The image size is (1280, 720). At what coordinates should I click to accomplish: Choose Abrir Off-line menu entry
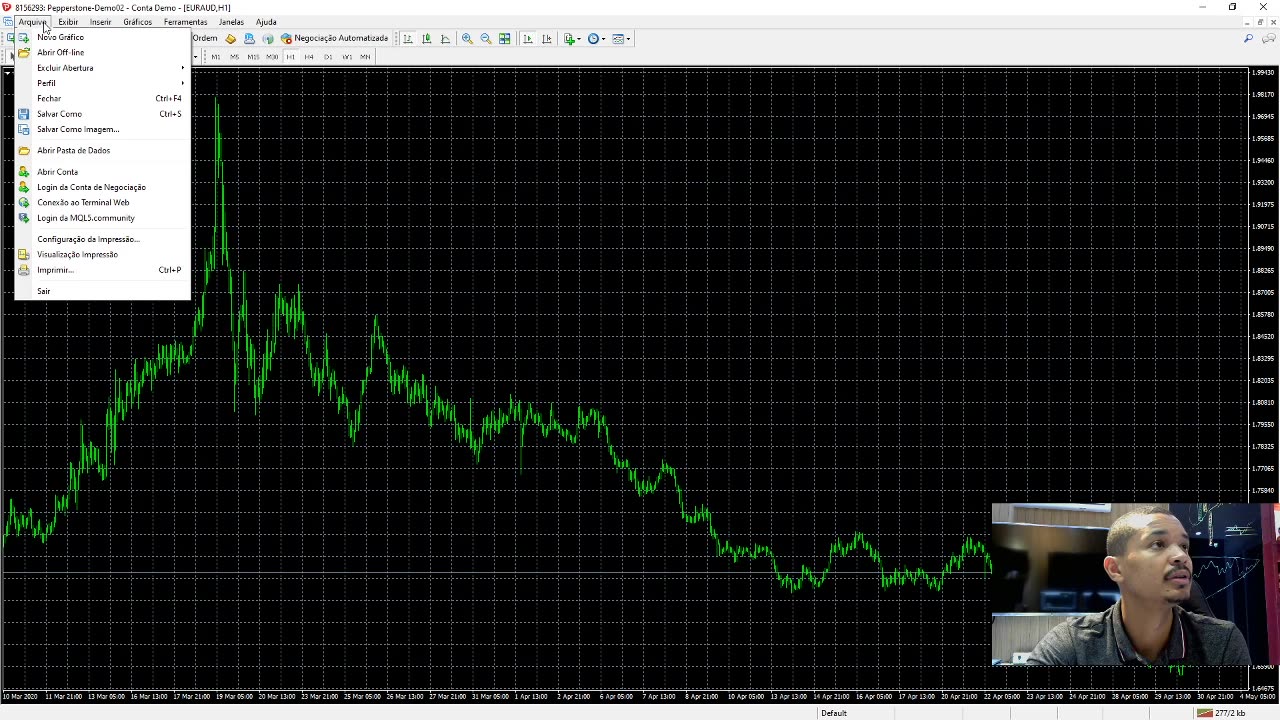pos(102,52)
